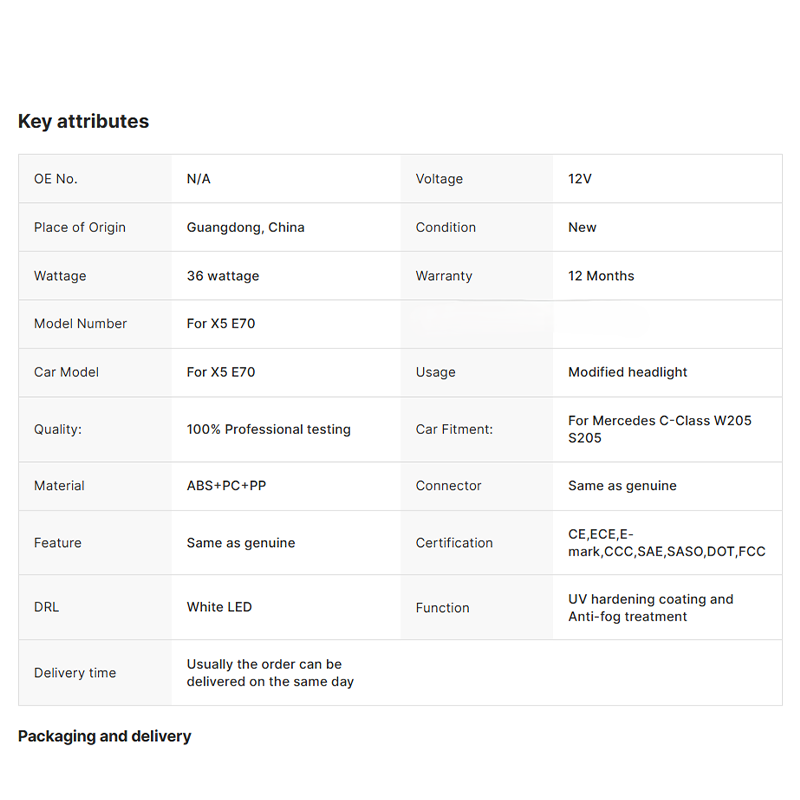Image resolution: width=800 pixels, height=800 pixels.
Task: Select the UV hardening coating function text
Action: pos(651,608)
